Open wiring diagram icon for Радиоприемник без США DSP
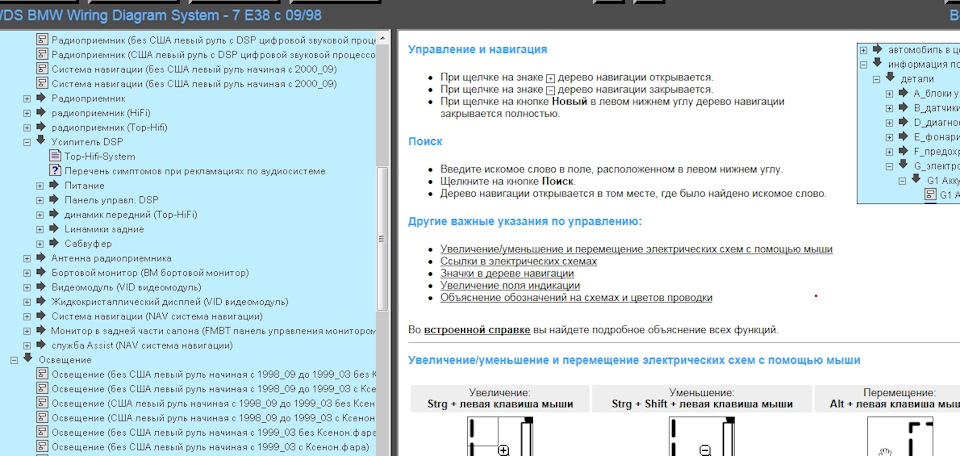This screenshot has width=960, height=456. click(x=42, y=40)
